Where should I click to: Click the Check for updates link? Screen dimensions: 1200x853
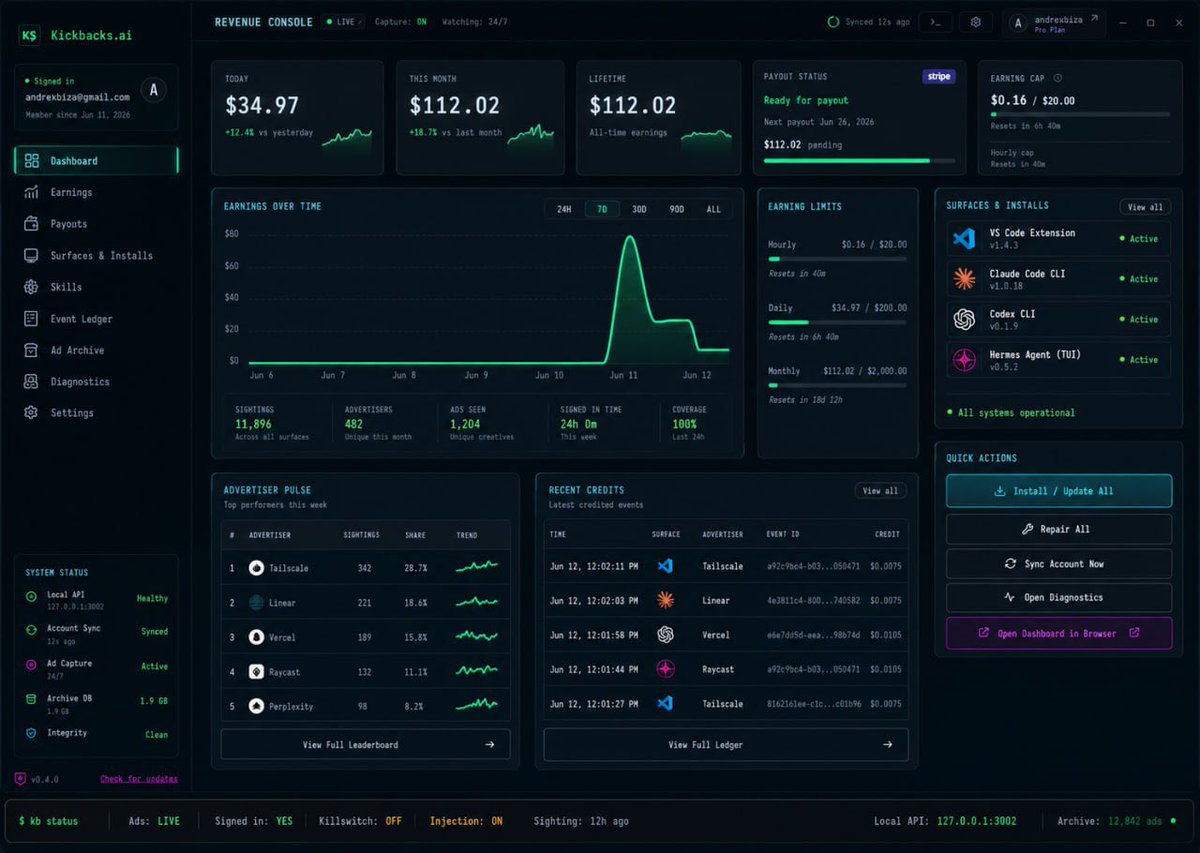tap(139, 779)
